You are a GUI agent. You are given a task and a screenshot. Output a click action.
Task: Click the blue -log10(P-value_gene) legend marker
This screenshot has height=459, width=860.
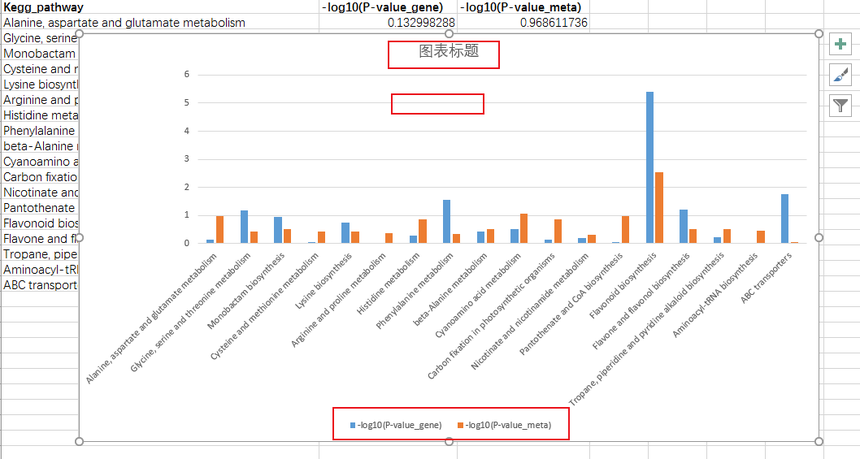point(353,425)
